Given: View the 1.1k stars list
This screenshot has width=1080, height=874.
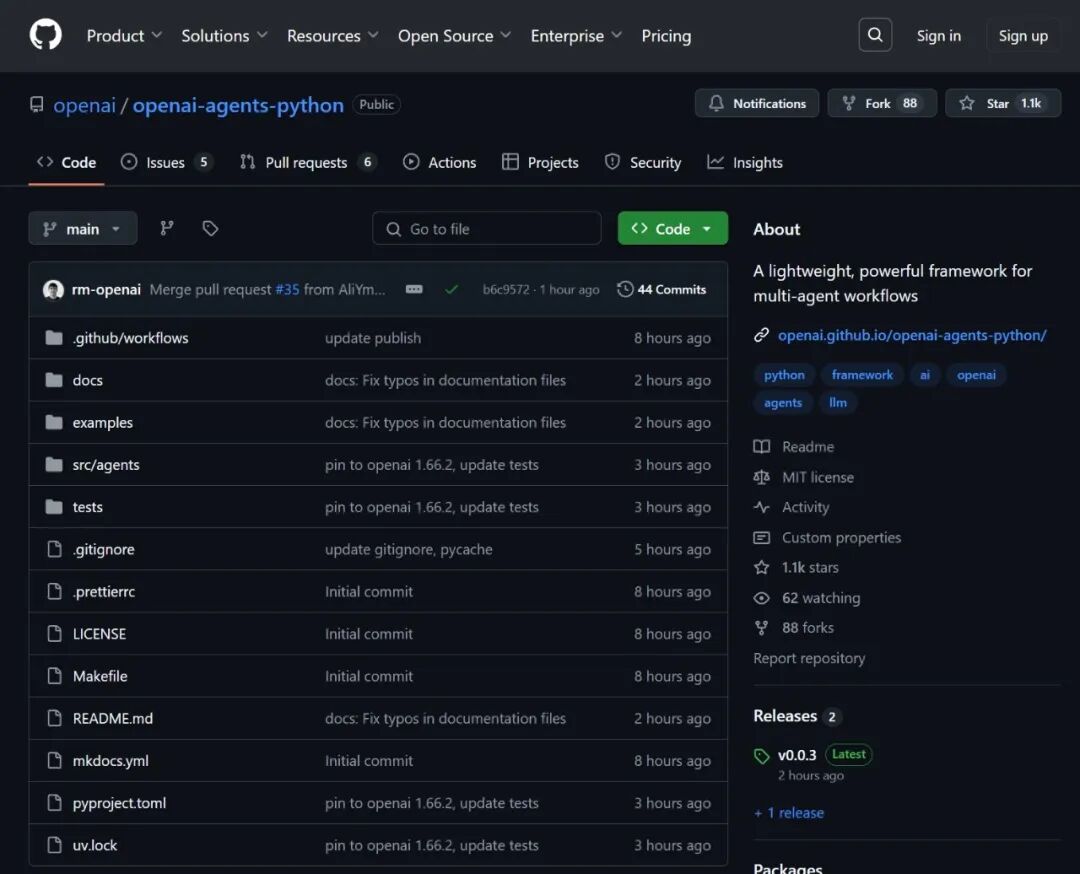Looking at the screenshot, I should [x=810, y=568].
